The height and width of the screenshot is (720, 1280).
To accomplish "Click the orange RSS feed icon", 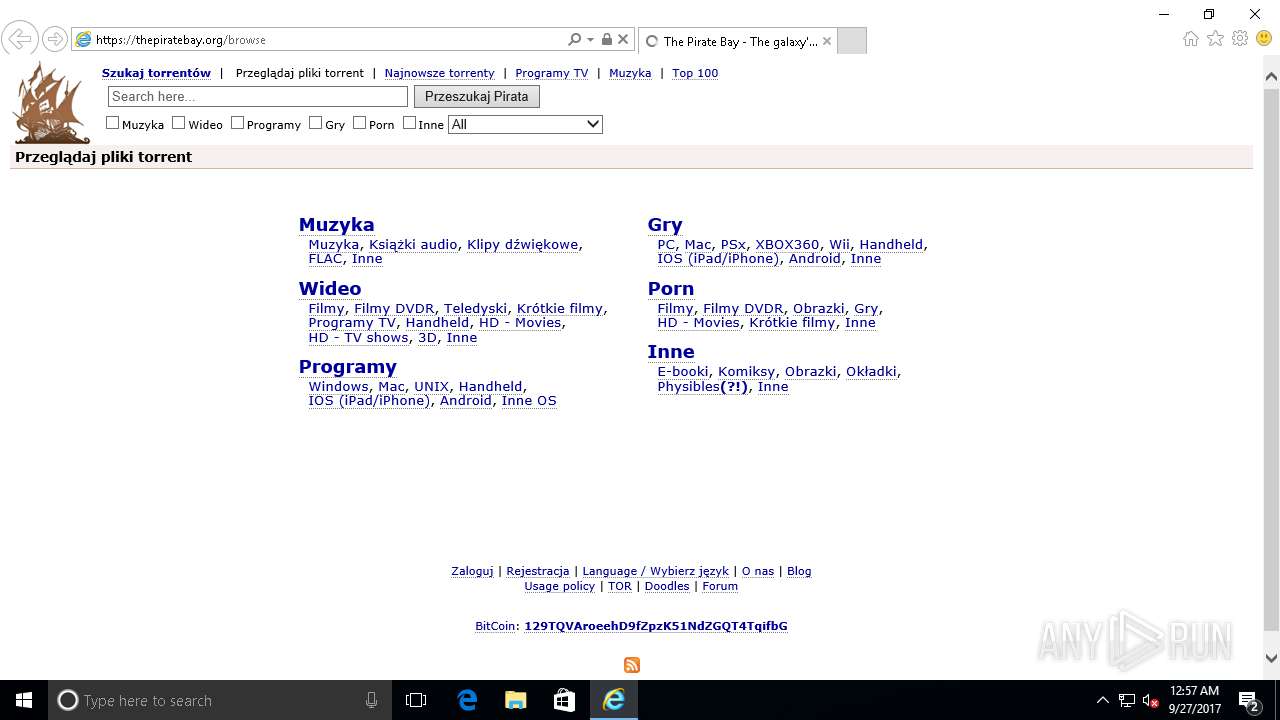I will (x=632, y=665).
